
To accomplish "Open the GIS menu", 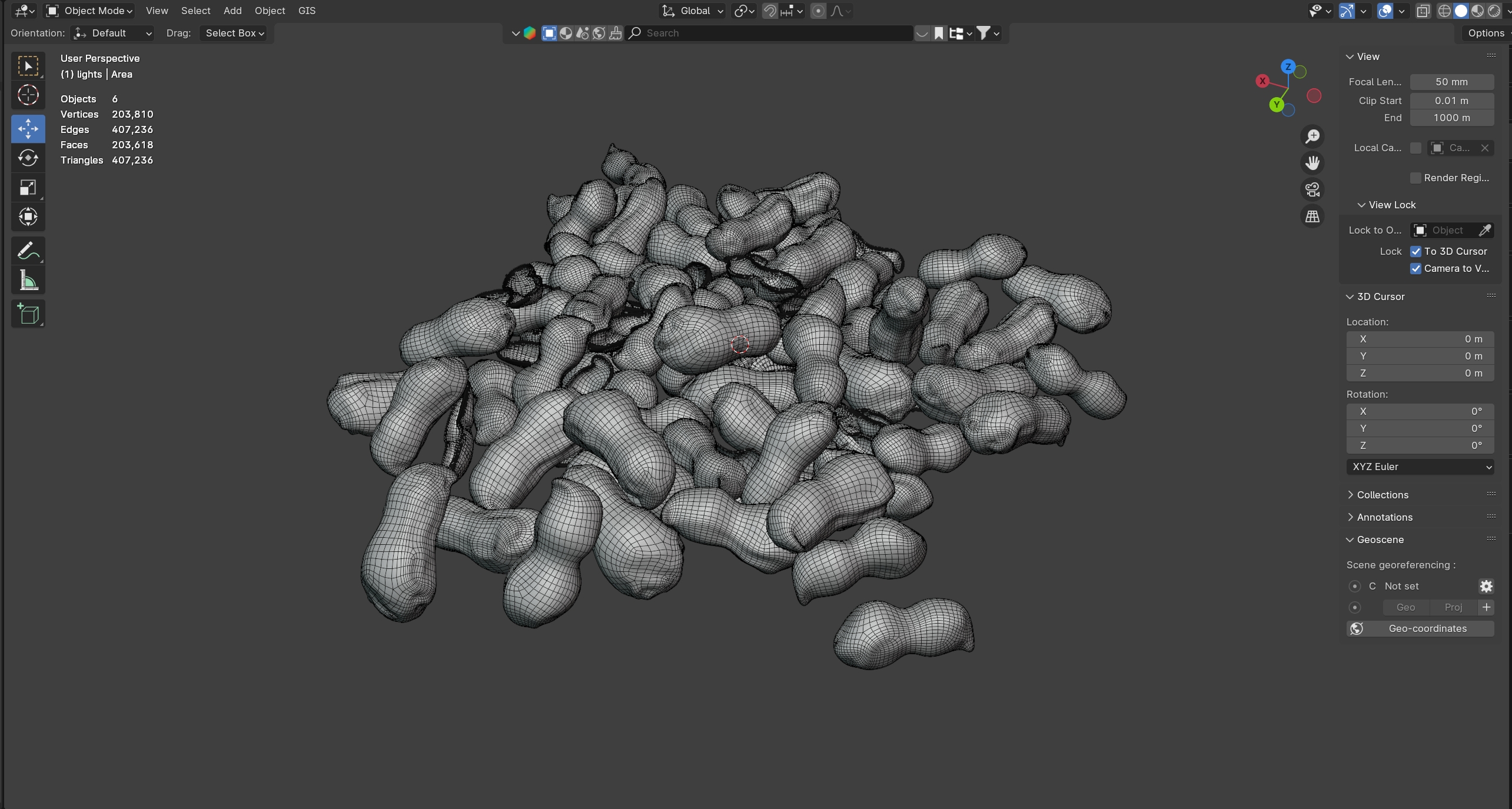I will (307, 11).
